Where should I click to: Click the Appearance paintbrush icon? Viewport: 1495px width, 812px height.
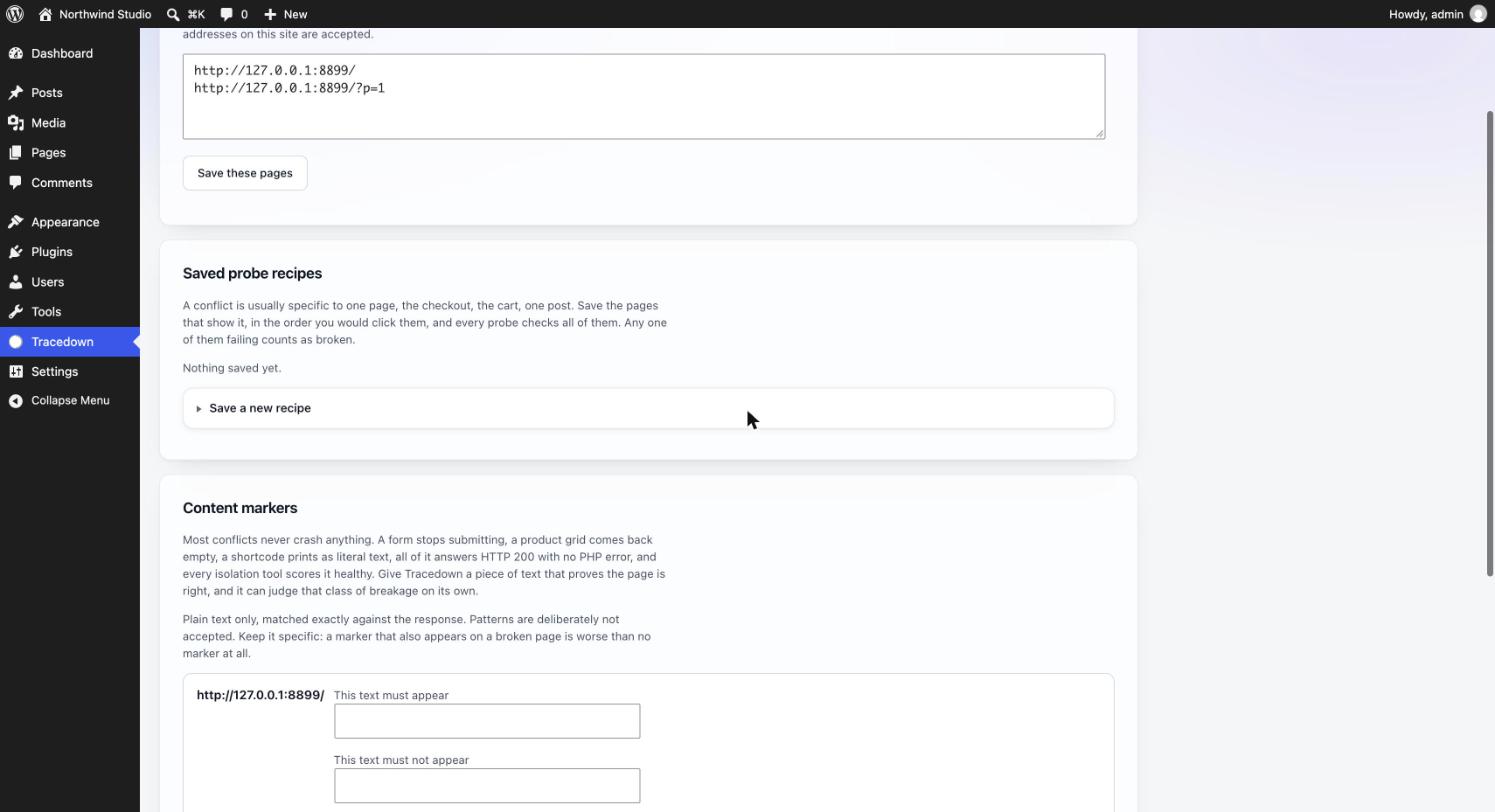click(x=16, y=221)
